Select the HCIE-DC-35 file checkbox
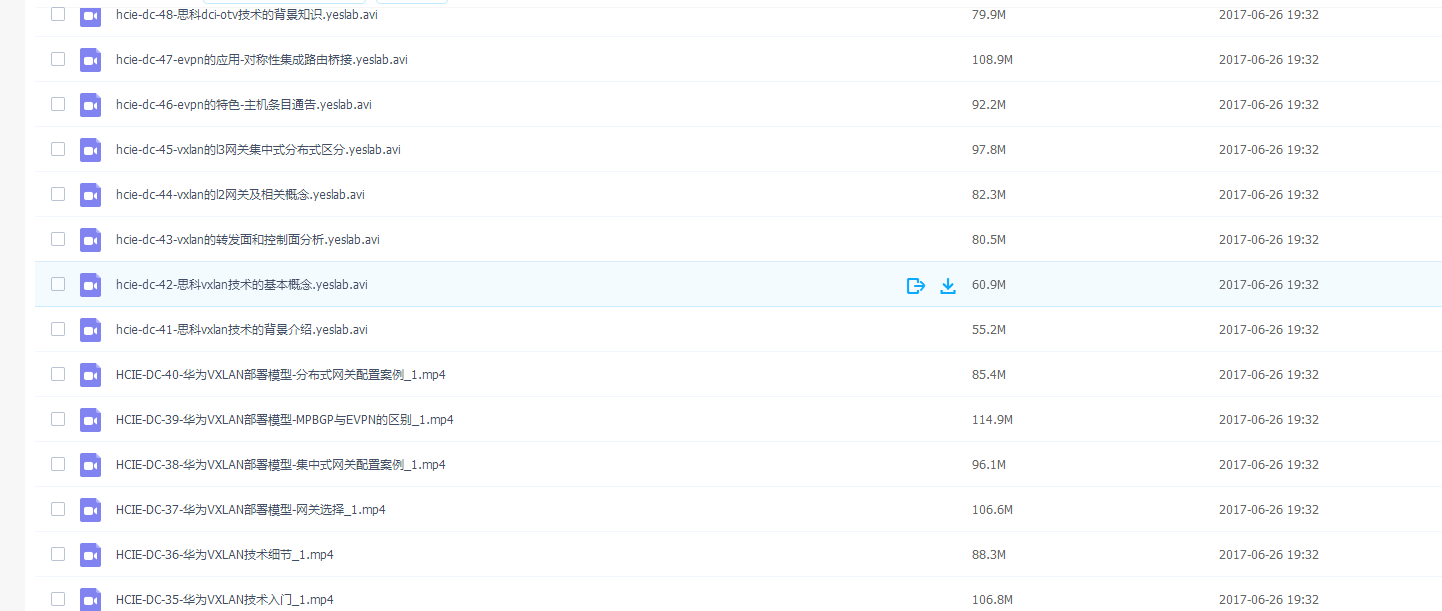The width and height of the screenshot is (1442, 611). click(x=58, y=599)
